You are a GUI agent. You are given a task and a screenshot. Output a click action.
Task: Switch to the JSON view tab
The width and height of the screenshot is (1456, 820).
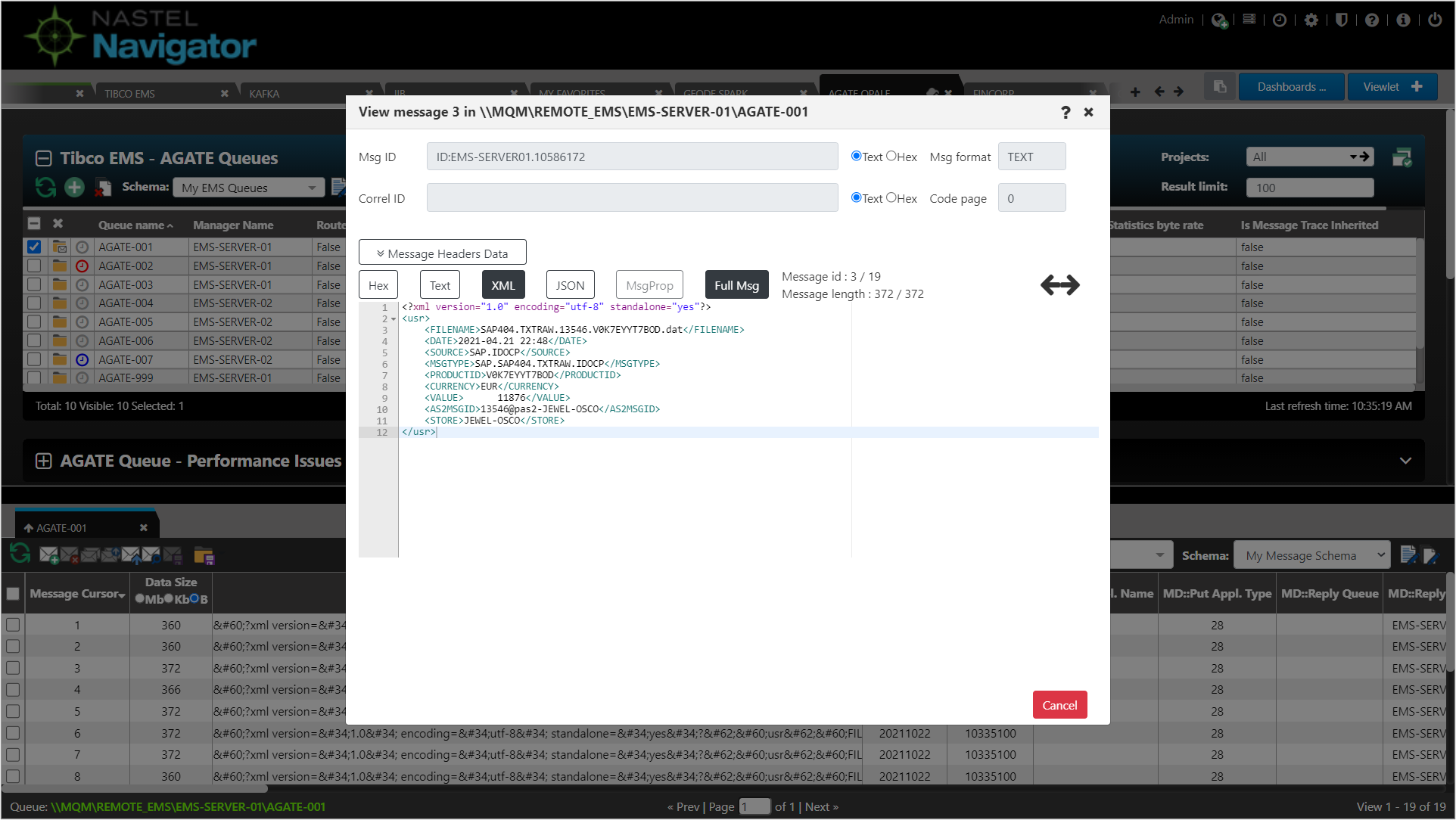point(570,285)
